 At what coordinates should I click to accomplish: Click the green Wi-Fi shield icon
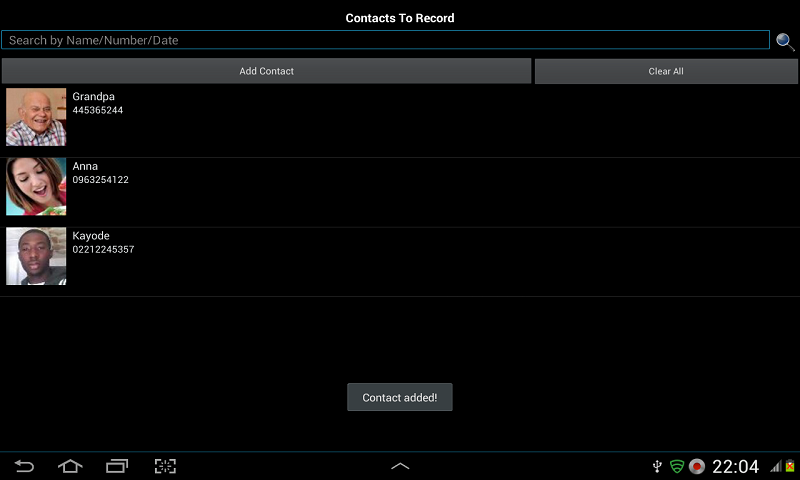click(x=677, y=466)
